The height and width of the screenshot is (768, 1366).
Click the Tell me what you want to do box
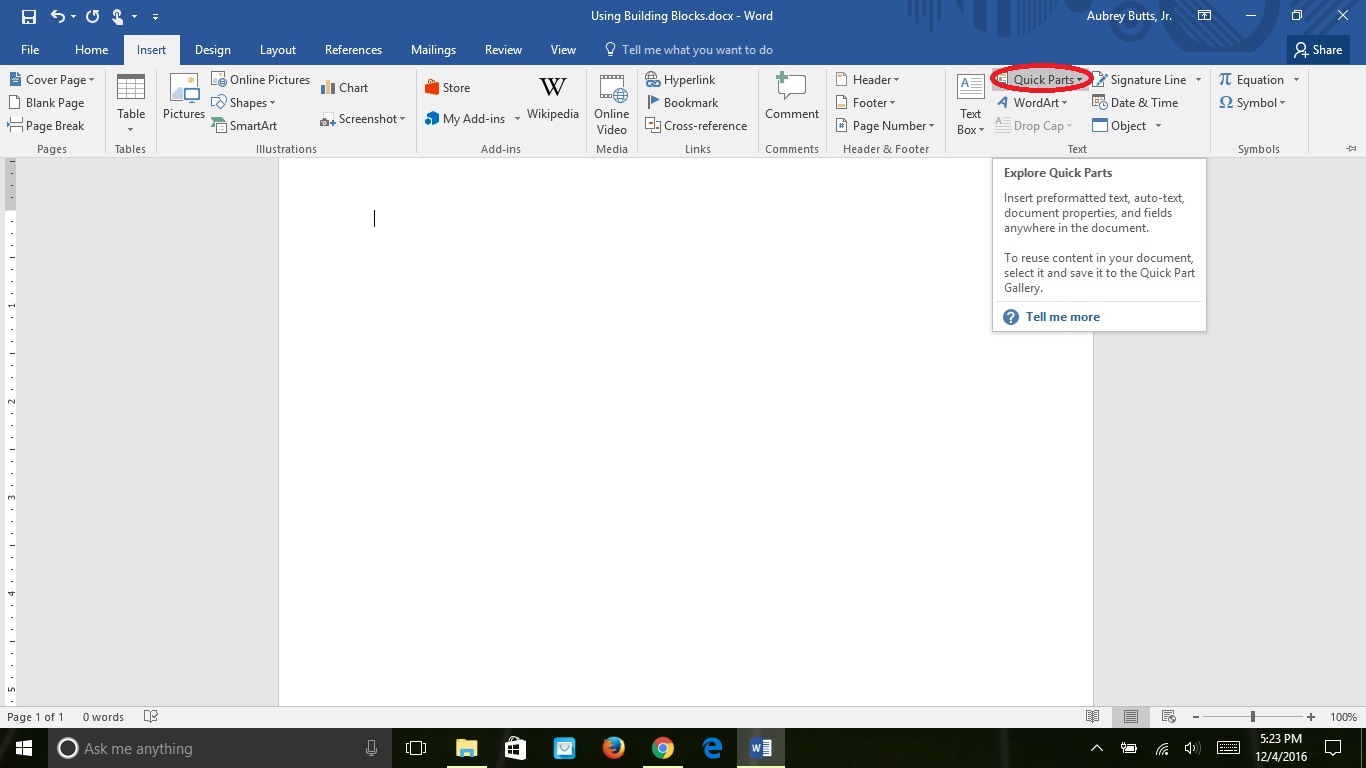coord(689,50)
